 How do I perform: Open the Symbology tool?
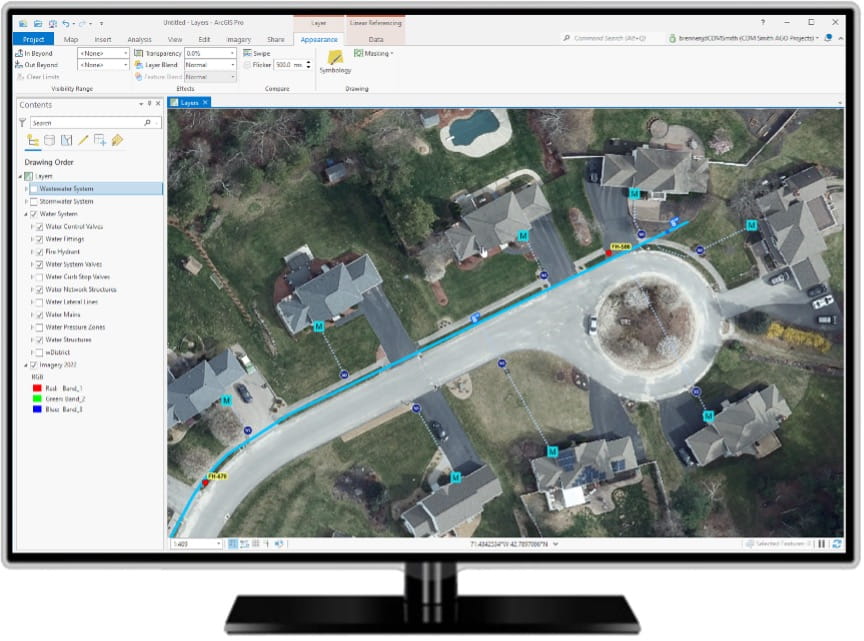coord(335,62)
